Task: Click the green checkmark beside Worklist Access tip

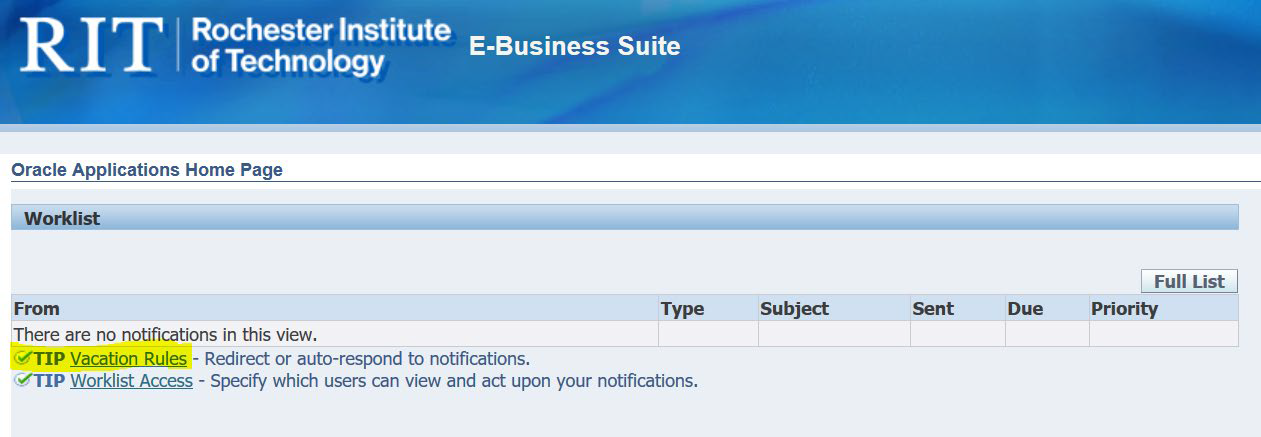Action: point(22,381)
